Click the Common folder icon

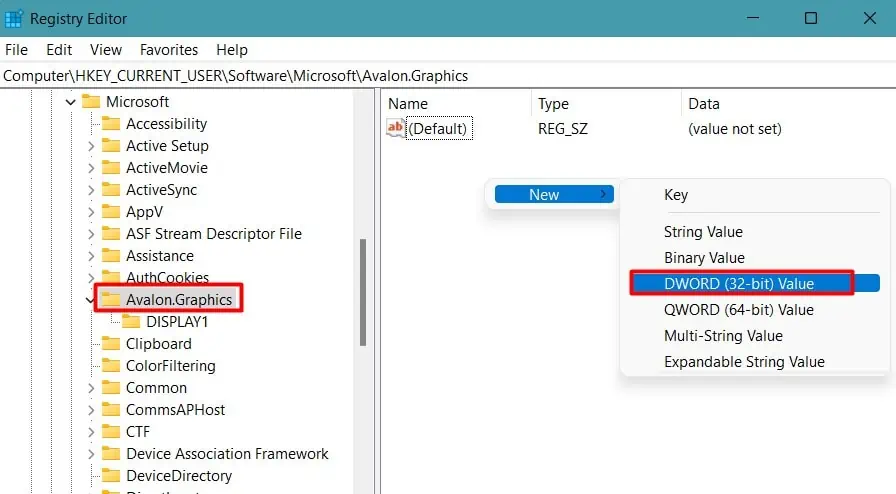pyautogui.click(x=111, y=388)
